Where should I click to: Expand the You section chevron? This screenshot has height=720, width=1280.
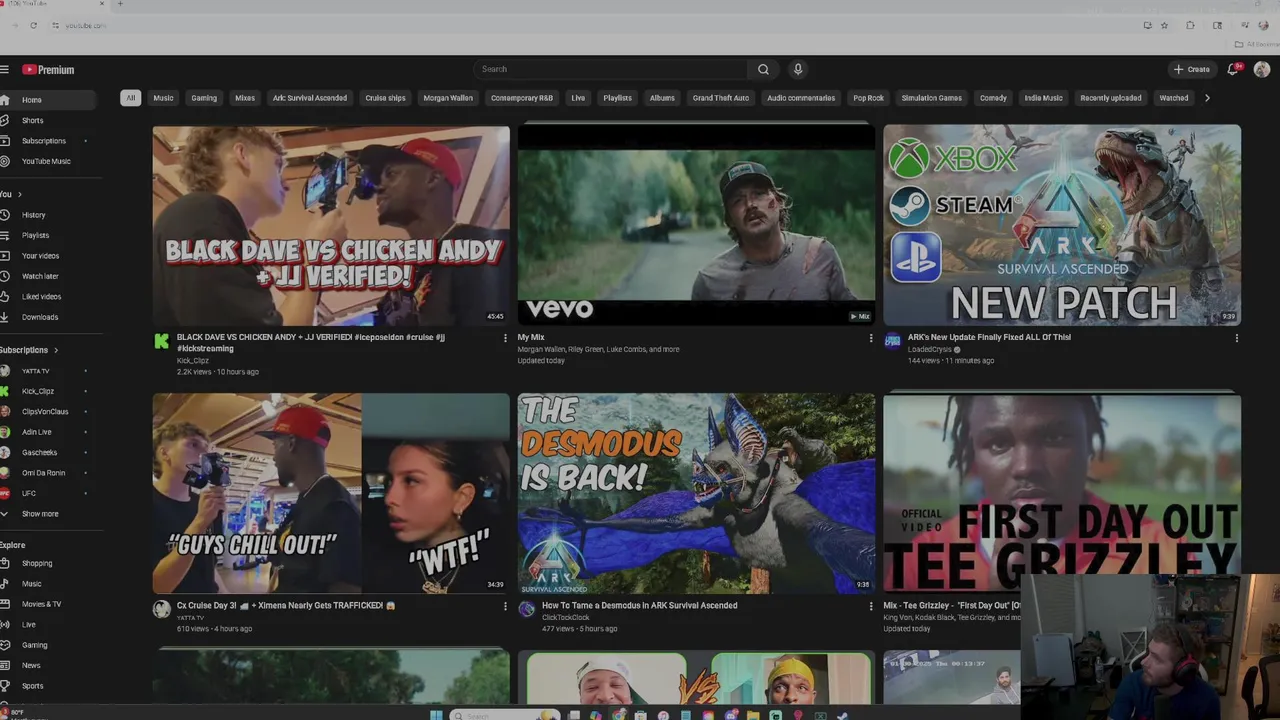pyautogui.click(x=19, y=194)
